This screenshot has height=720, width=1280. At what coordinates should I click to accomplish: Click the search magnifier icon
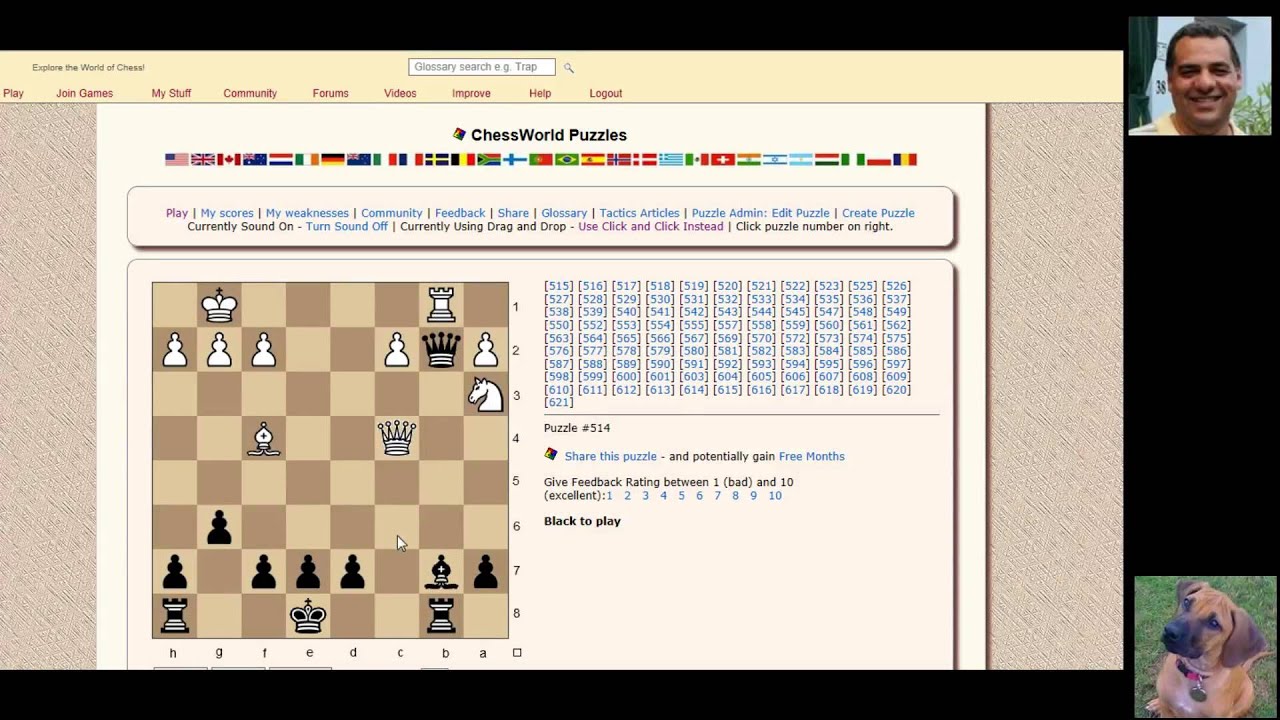tap(568, 68)
